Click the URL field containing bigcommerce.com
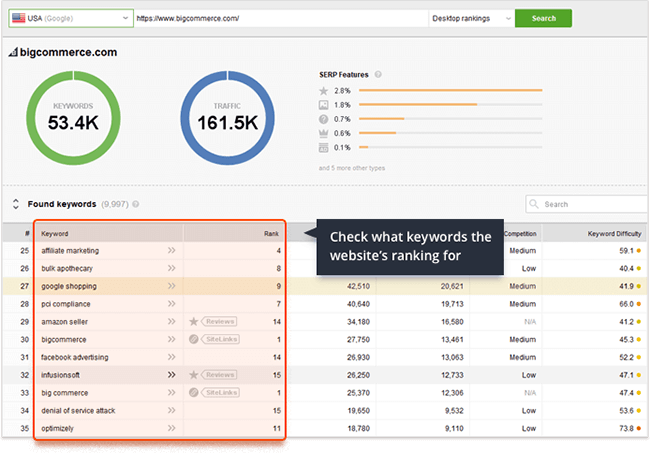 click(x=281, y=18)
